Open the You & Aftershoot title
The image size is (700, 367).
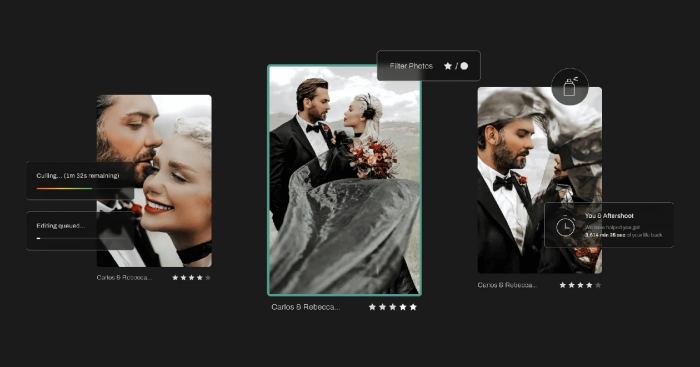click(609, 216)
